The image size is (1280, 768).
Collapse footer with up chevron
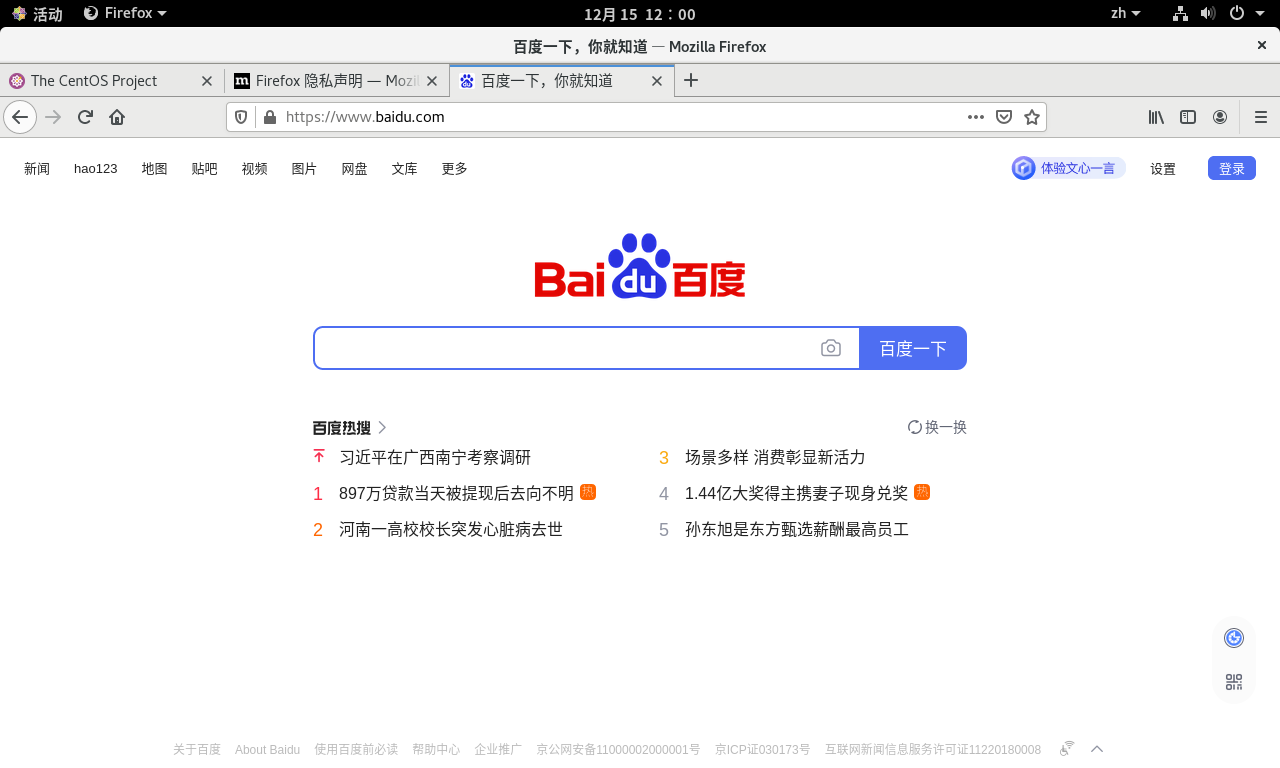(1097, 749)
